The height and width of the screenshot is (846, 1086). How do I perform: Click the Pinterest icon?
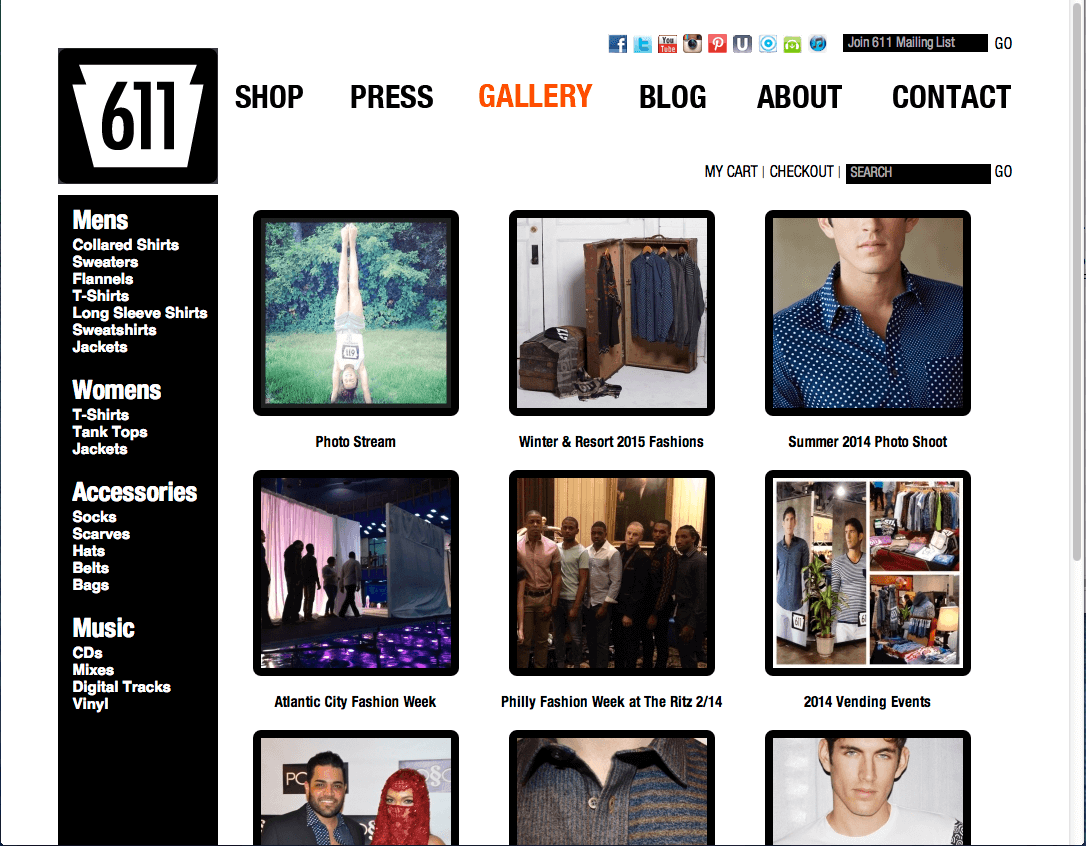[718, 44]
